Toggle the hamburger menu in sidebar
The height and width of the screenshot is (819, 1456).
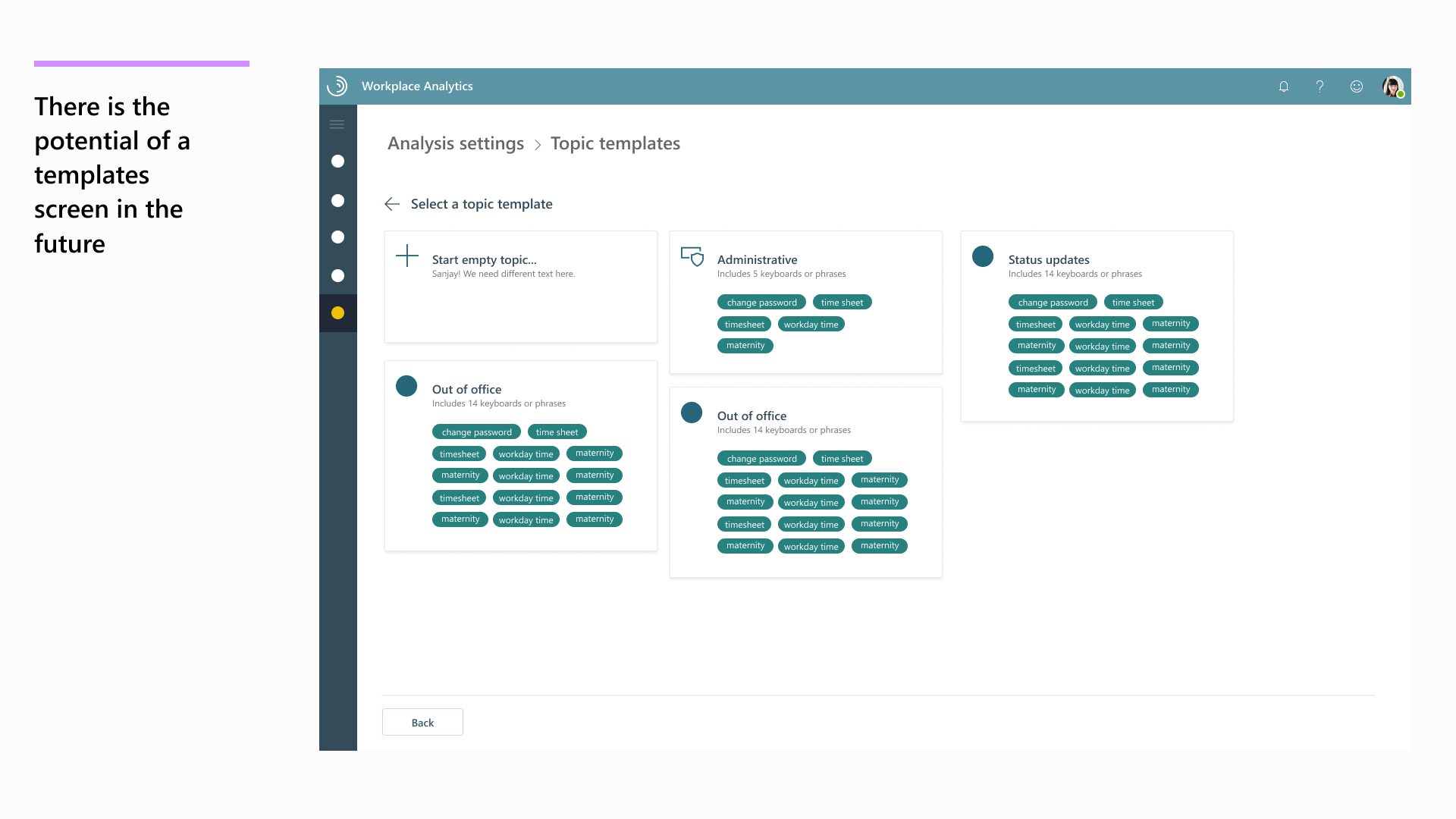(x=337, y=124)
